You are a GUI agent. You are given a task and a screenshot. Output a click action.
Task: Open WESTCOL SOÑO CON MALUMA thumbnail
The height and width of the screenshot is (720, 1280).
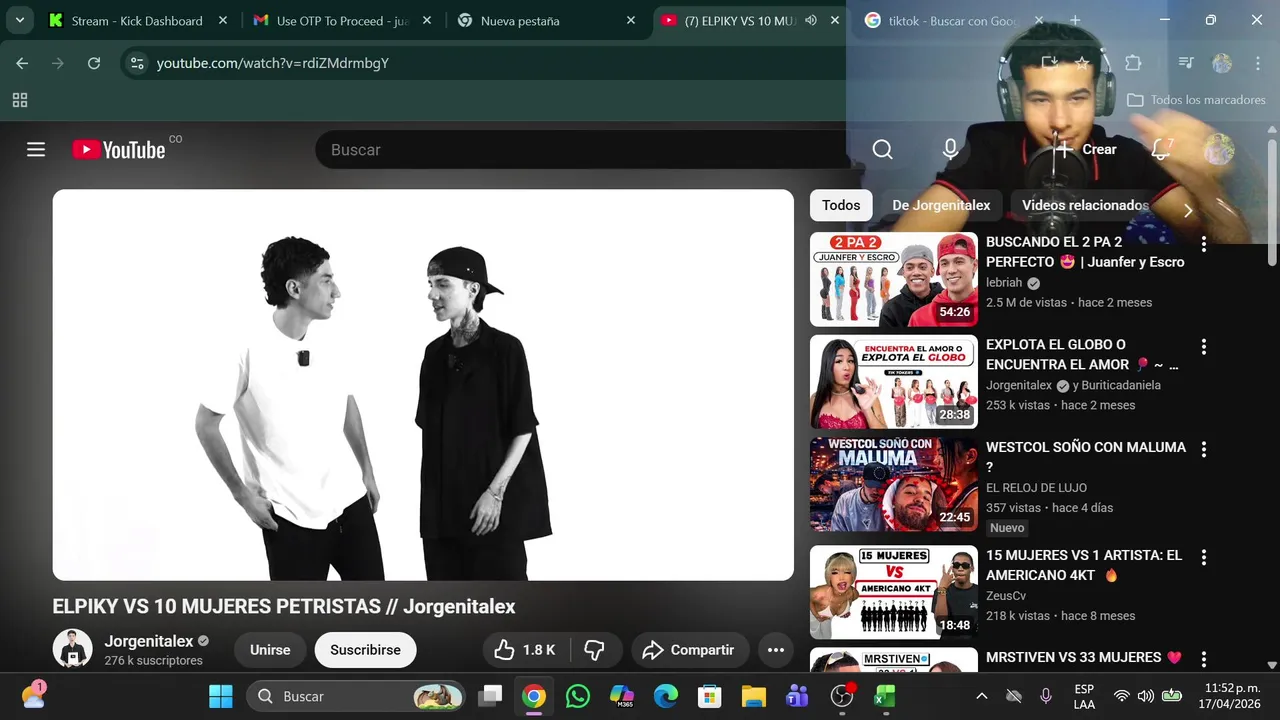tap(894, 485)
